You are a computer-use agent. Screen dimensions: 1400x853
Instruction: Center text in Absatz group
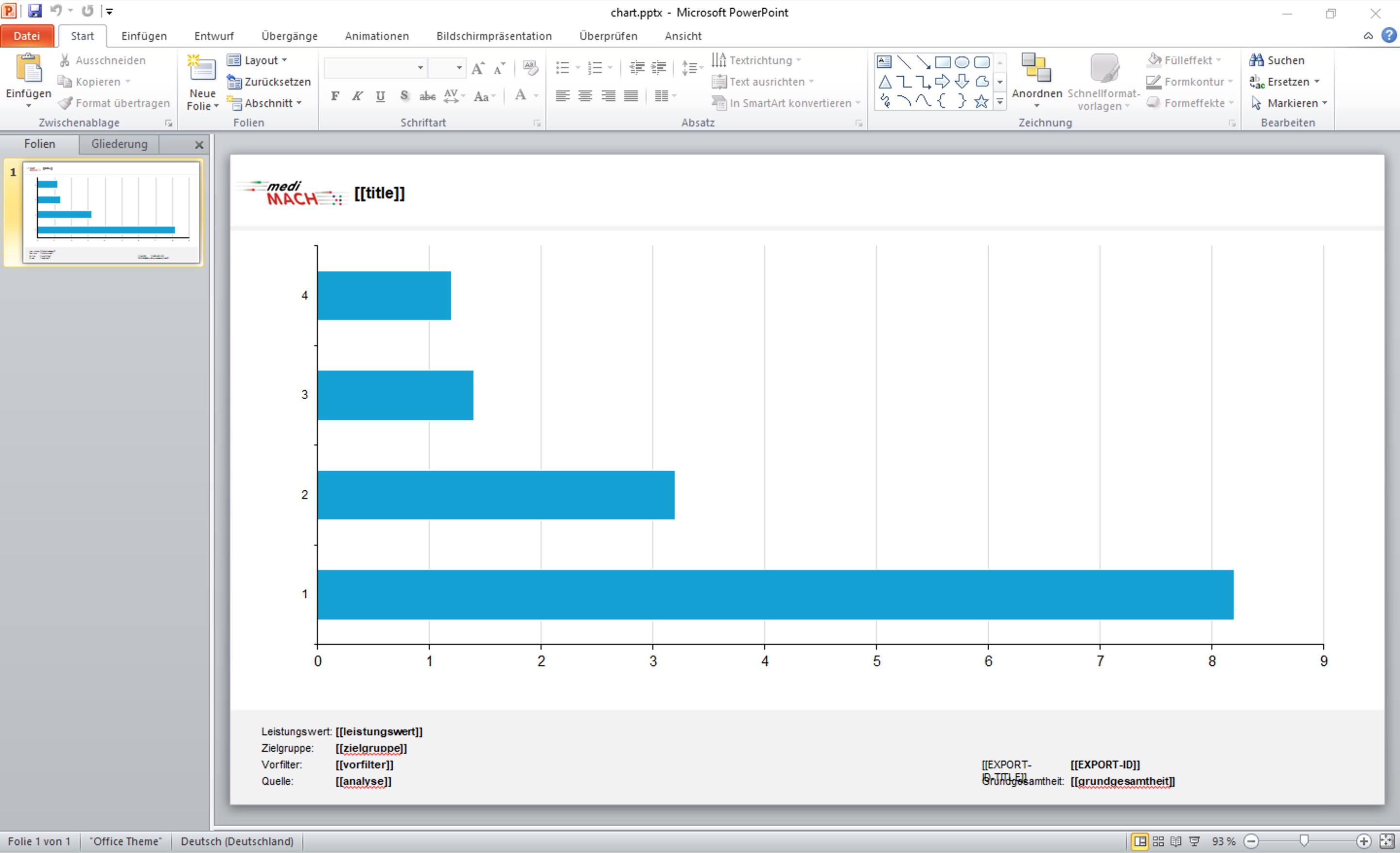[585, 96]
